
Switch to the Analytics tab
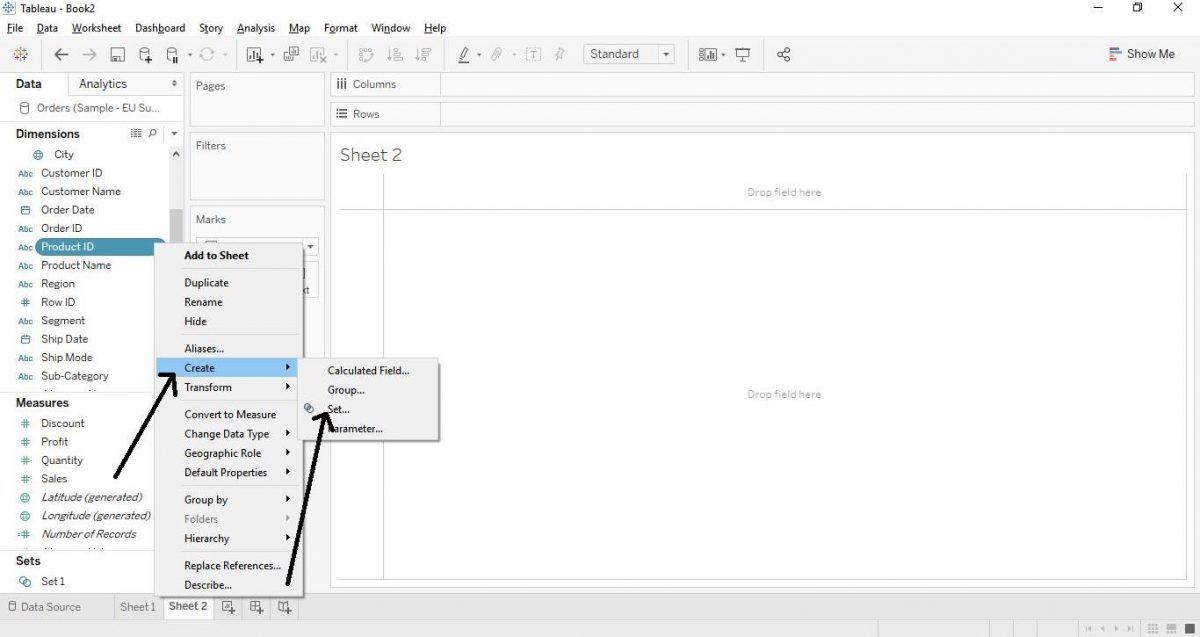click(x=103, y=84)
